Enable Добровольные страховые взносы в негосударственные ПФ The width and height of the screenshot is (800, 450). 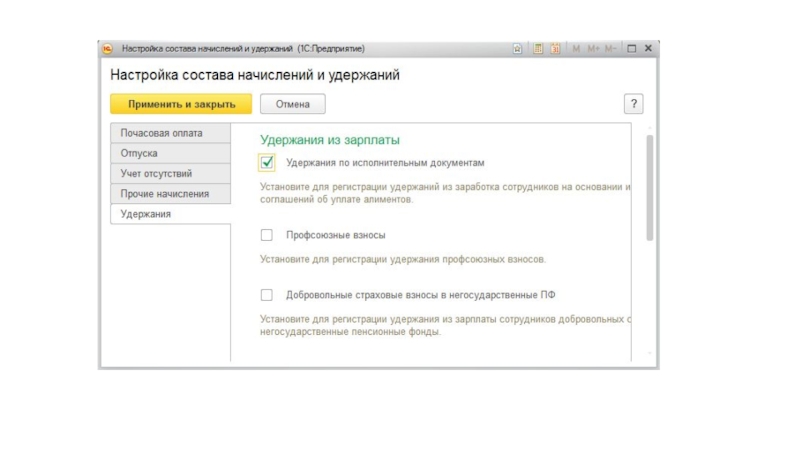pyautogui.click(x=267, y=295)
